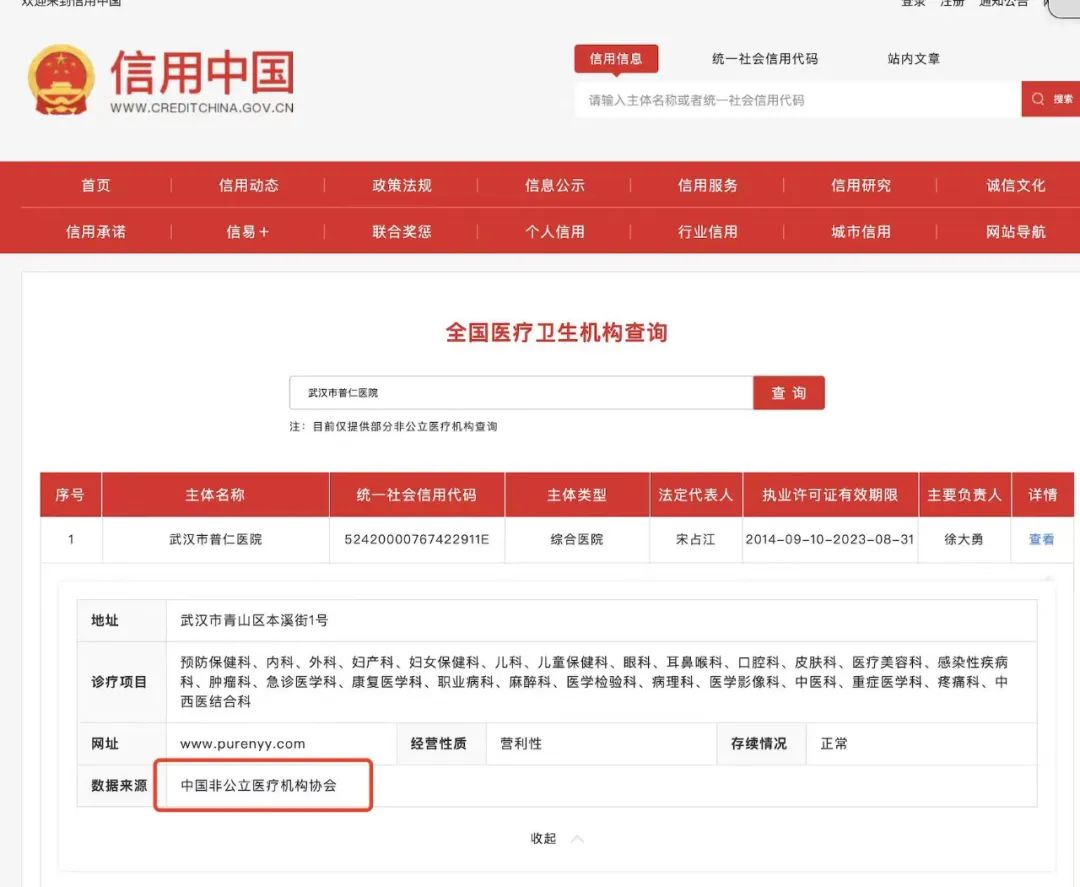Click the red 查询 button
This screenshot has height=887, width=1080.
[789, 393]
